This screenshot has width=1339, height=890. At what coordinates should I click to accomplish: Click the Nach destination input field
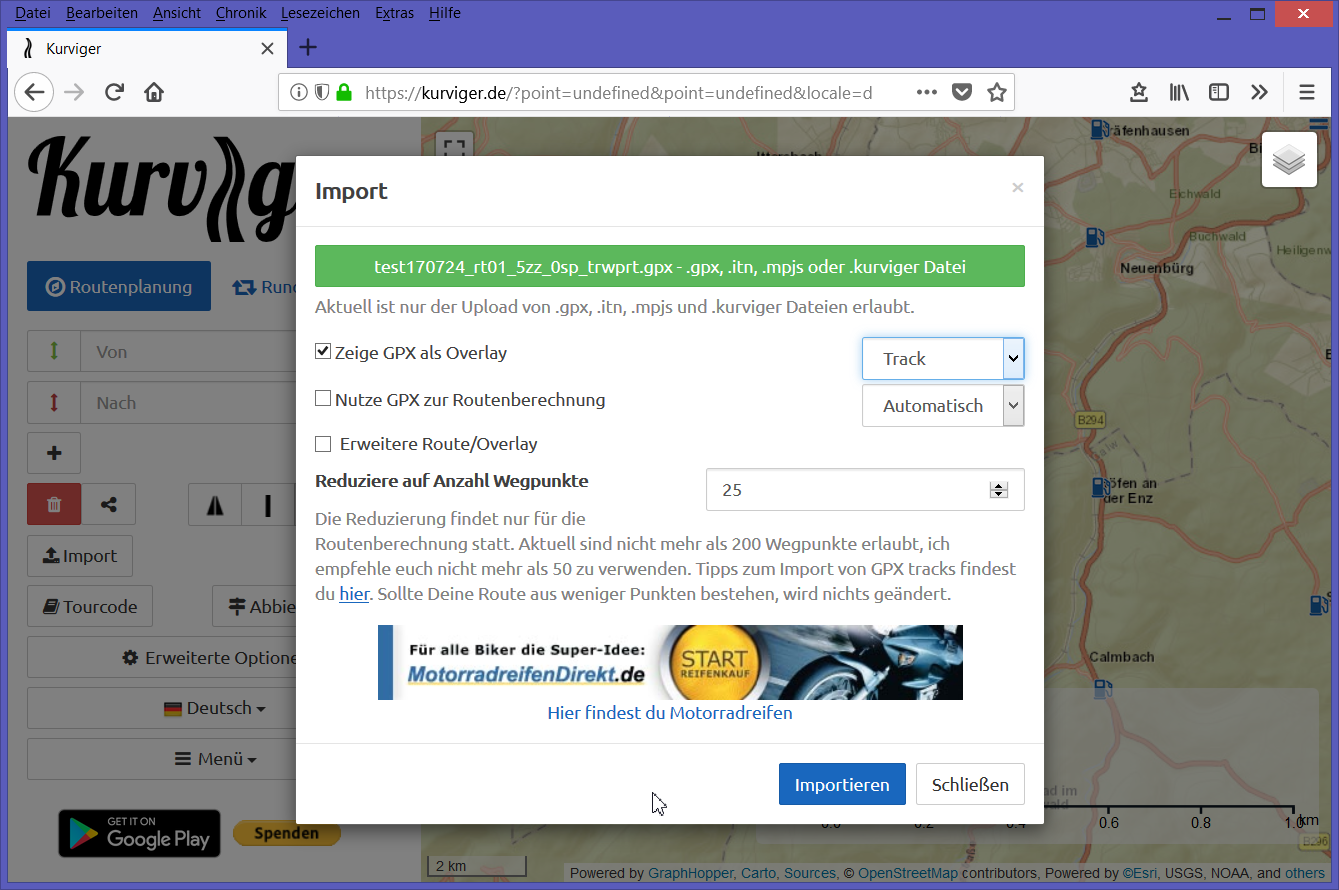click(x=188, y=402)
